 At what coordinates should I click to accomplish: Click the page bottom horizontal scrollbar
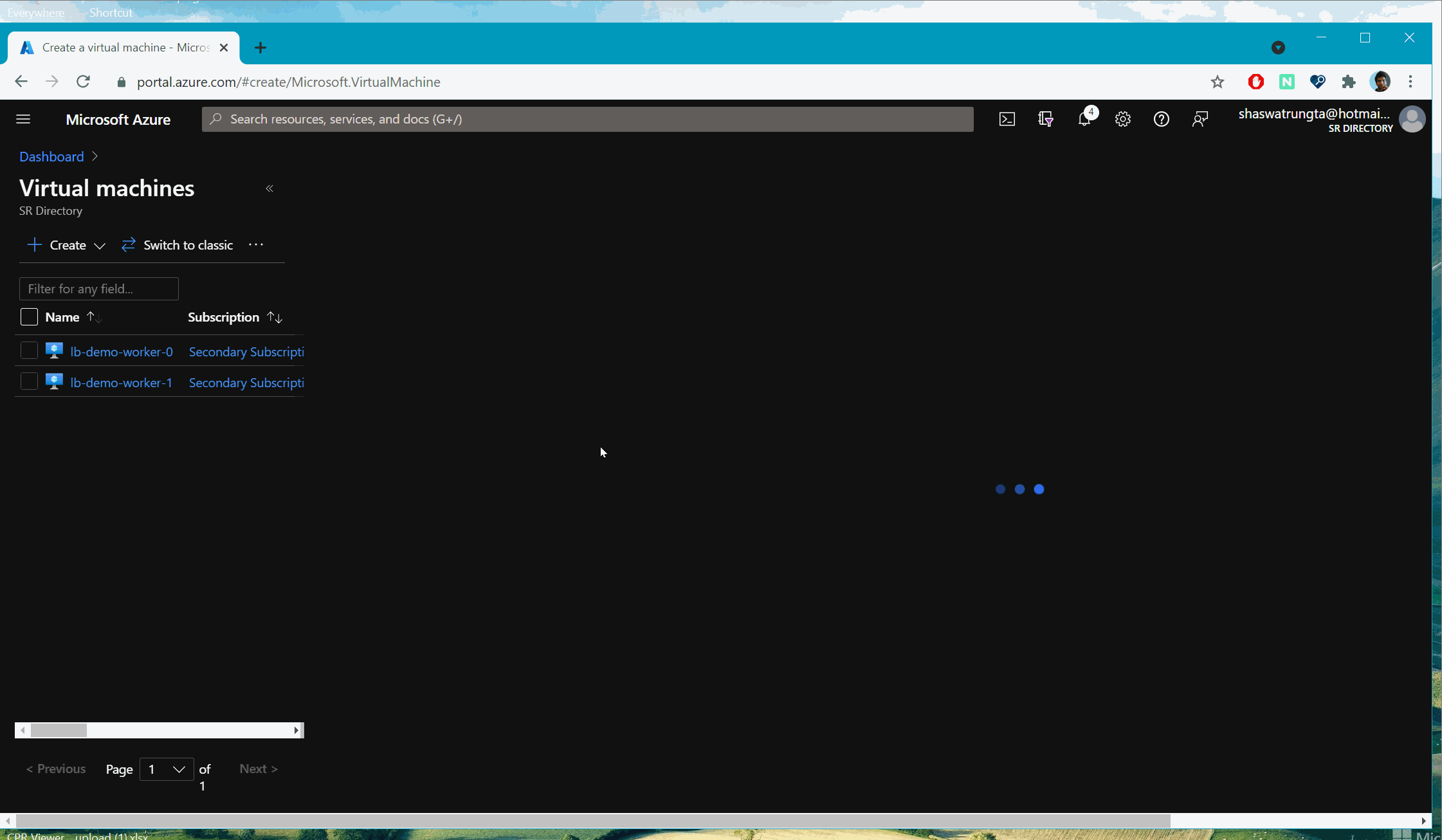593,821
